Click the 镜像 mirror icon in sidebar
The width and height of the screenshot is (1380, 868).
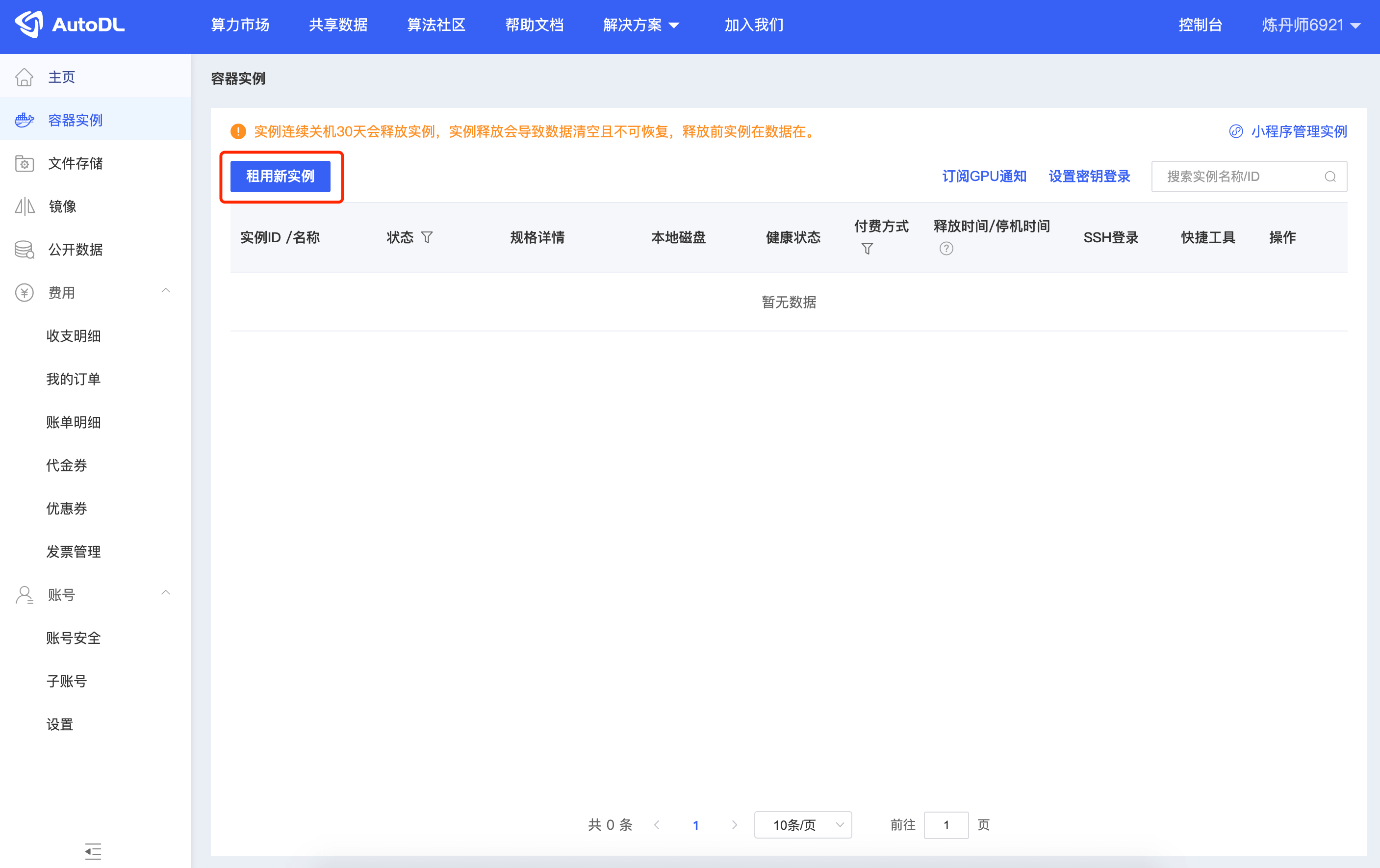pos(24,206)
